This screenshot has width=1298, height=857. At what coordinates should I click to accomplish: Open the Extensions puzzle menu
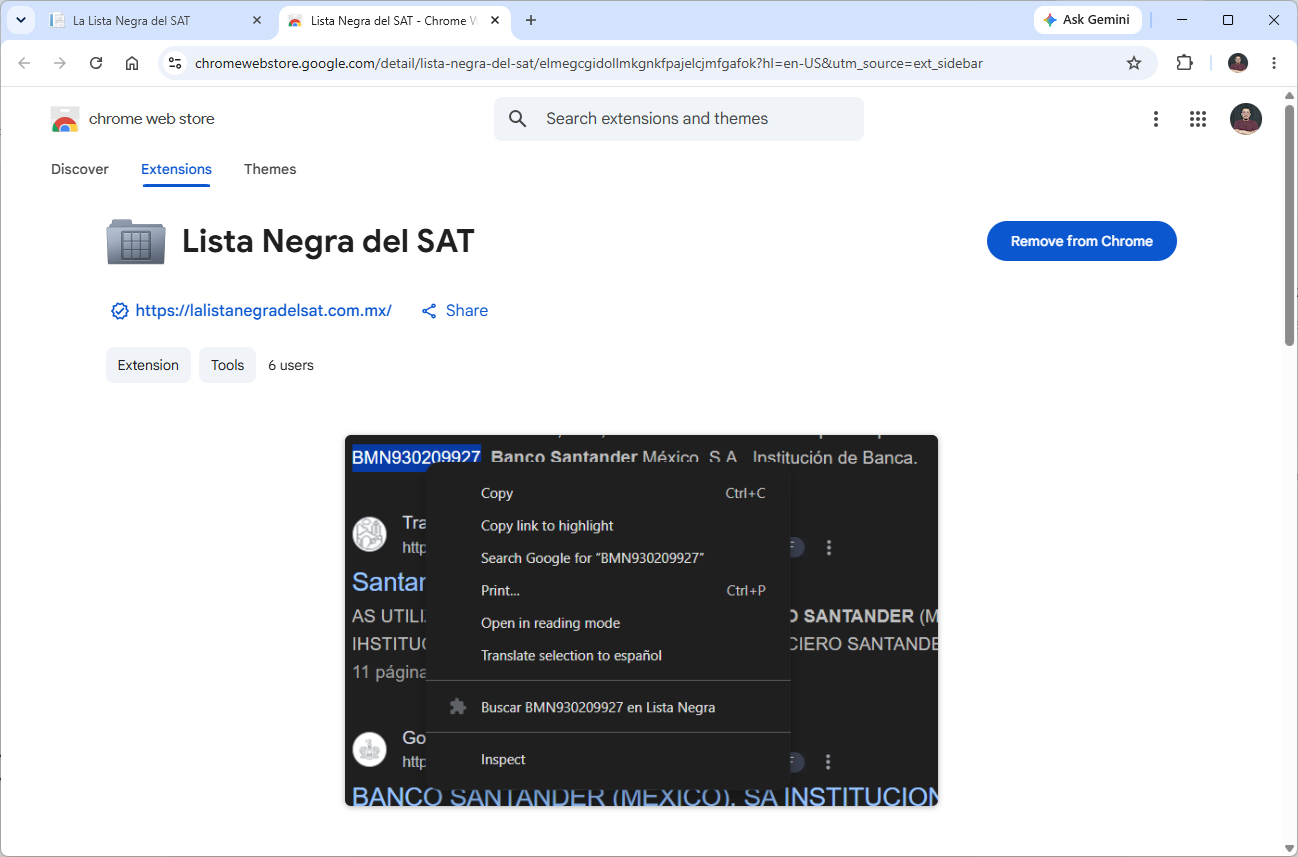tap(1185, 63)
